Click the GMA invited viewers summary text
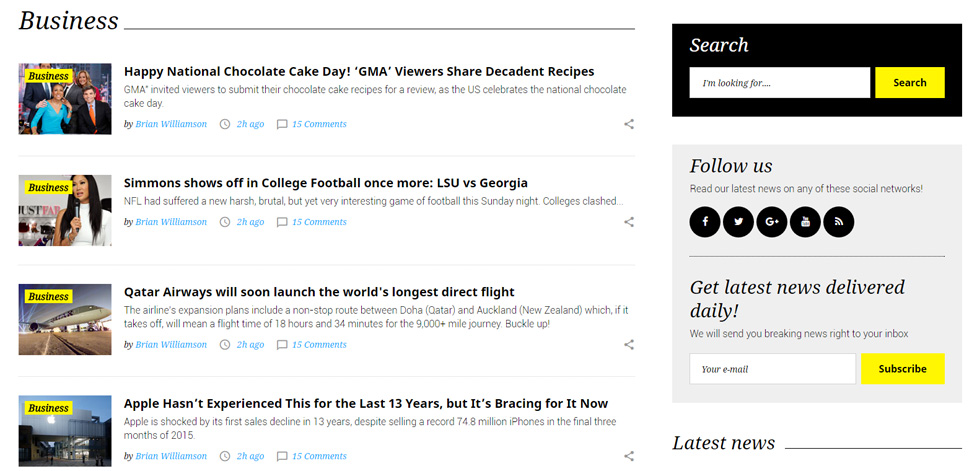This screenshot has height=471, width=980. point(375,96)
